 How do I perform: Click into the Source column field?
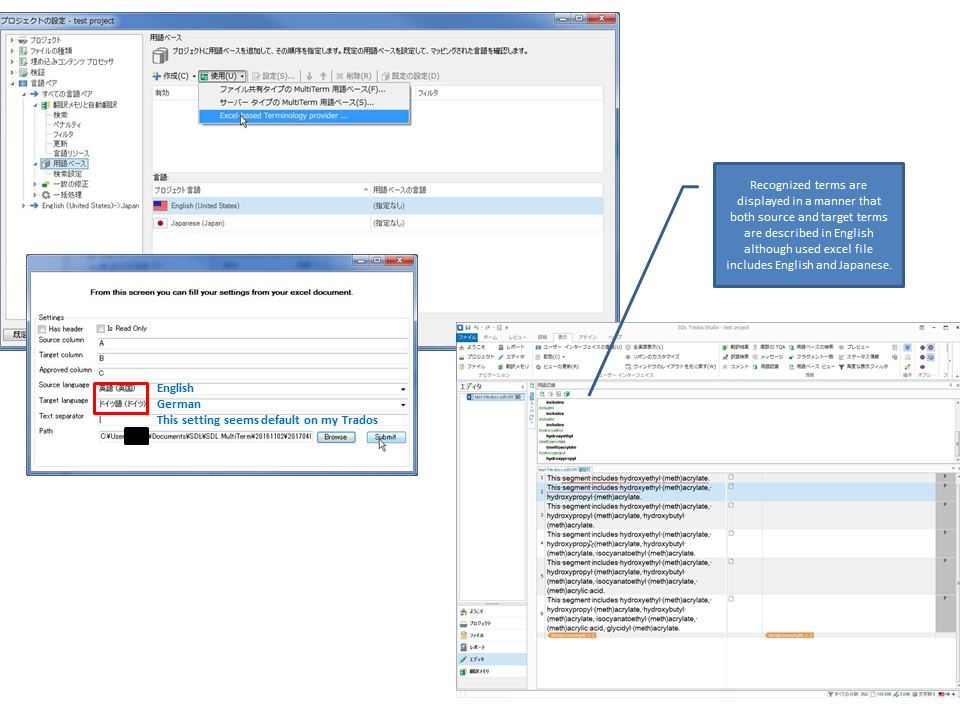[250, 342]
